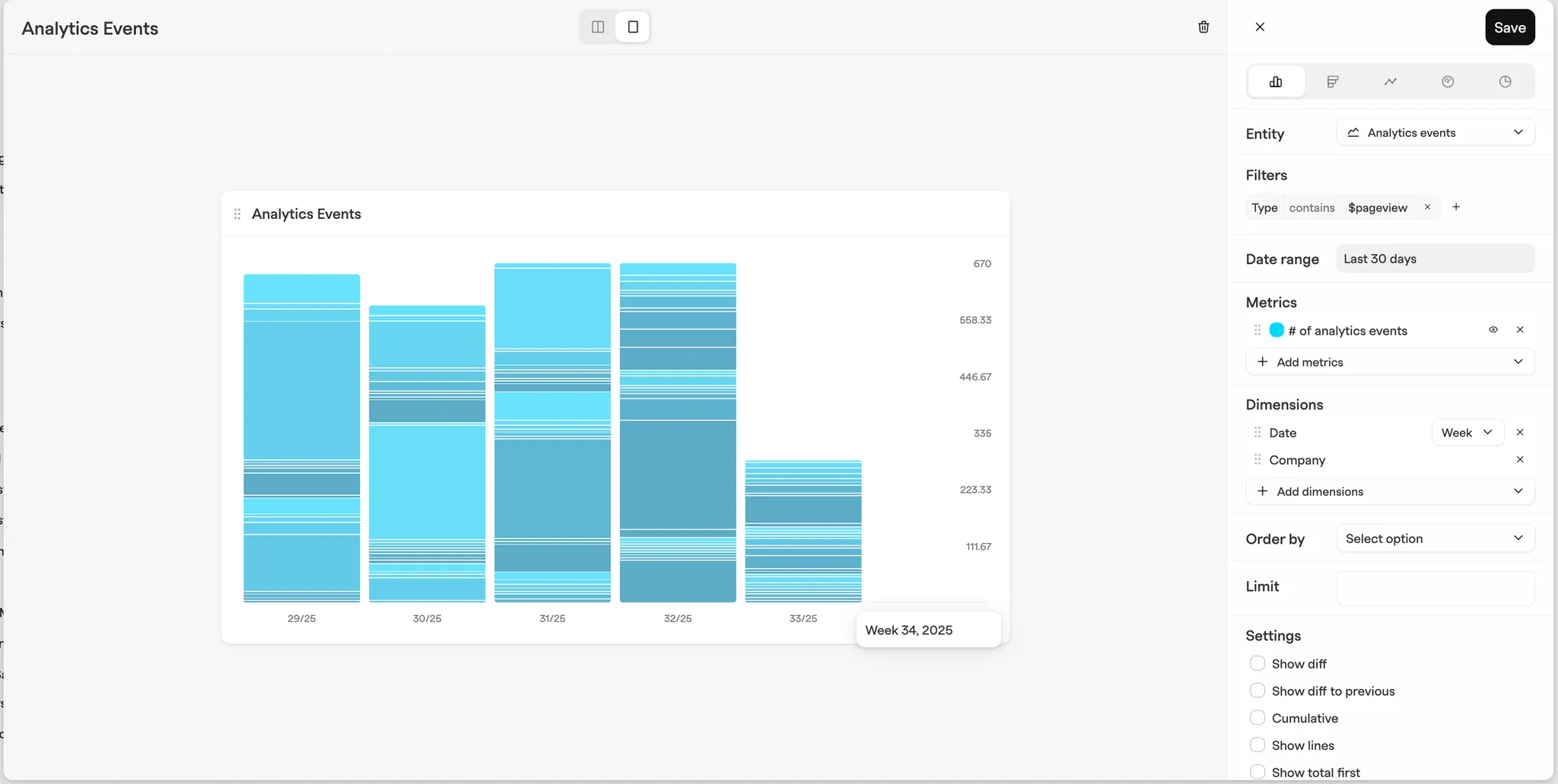Add a new filter with plus icon
This screenshot has height=784, width=1558.
(x=1456, y=207)
